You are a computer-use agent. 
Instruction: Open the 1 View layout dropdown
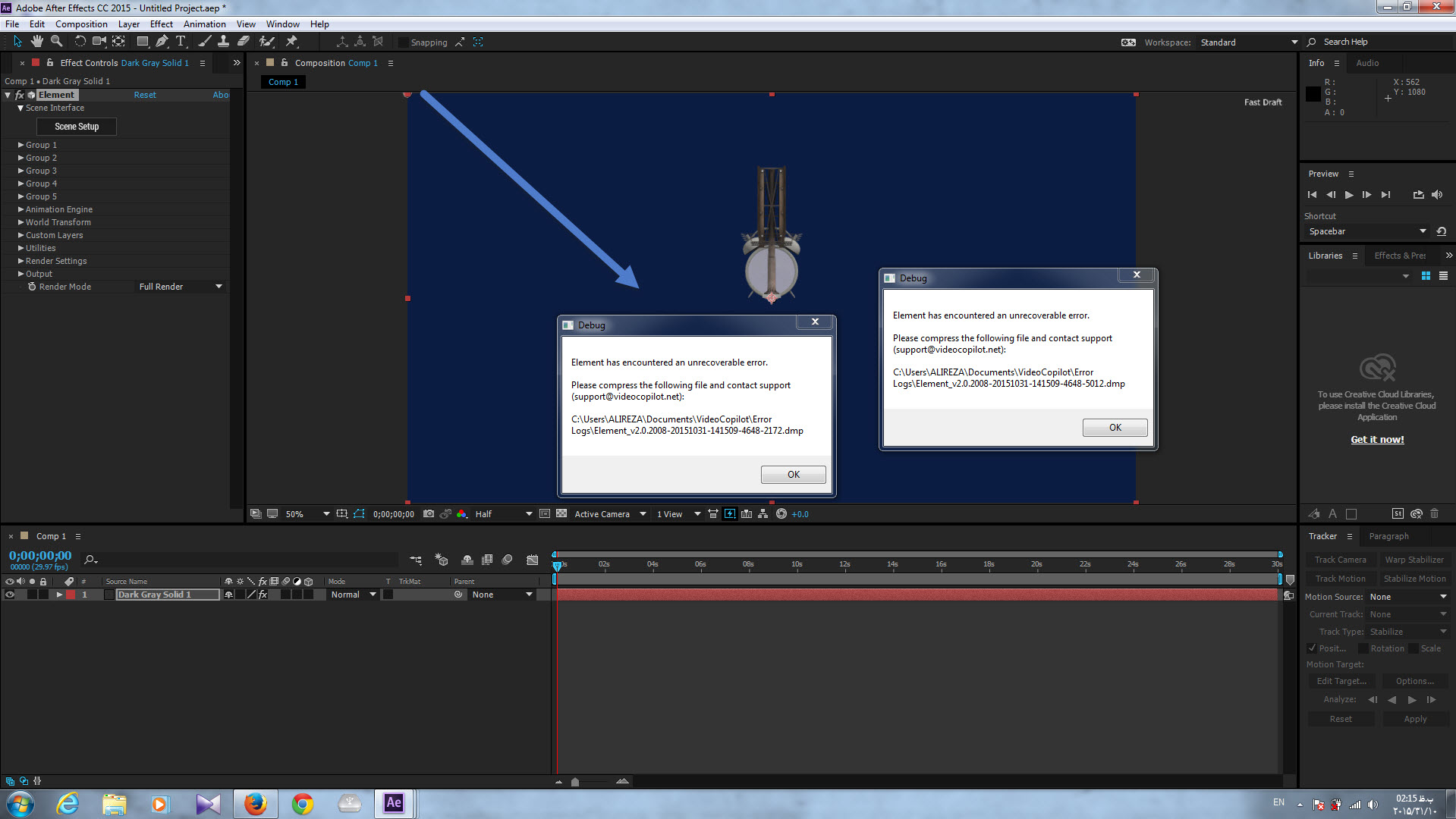(678, 514)
